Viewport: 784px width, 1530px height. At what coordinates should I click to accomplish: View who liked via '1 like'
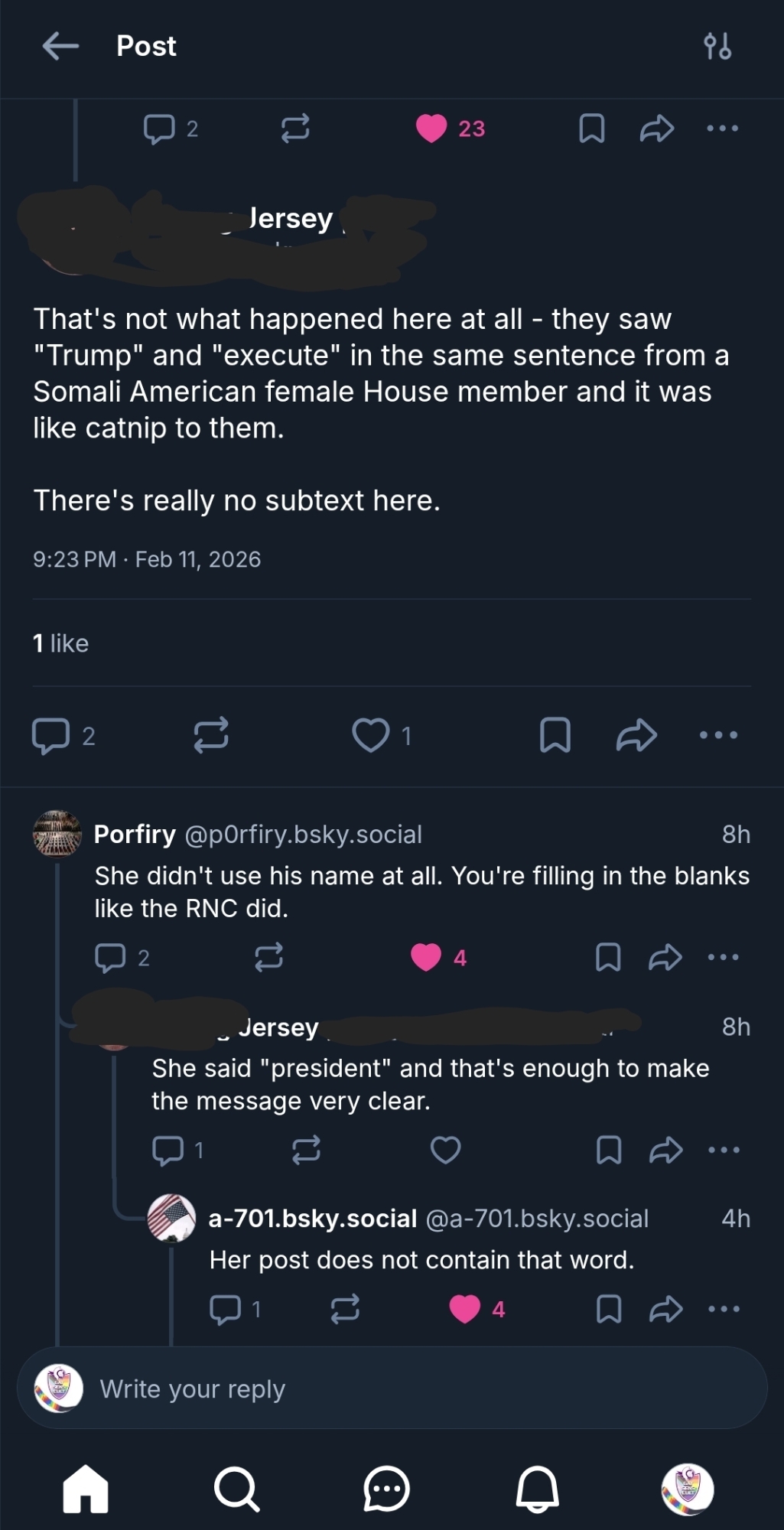click(61, 643)
